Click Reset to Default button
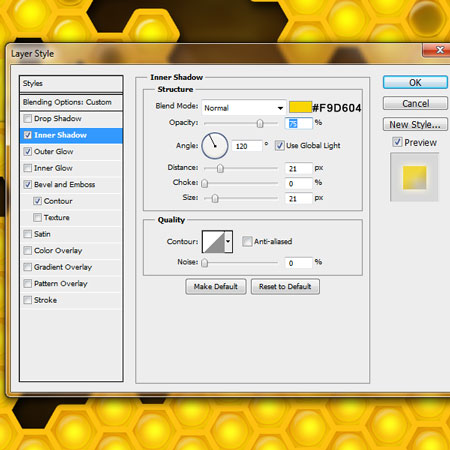 point(285,287)
